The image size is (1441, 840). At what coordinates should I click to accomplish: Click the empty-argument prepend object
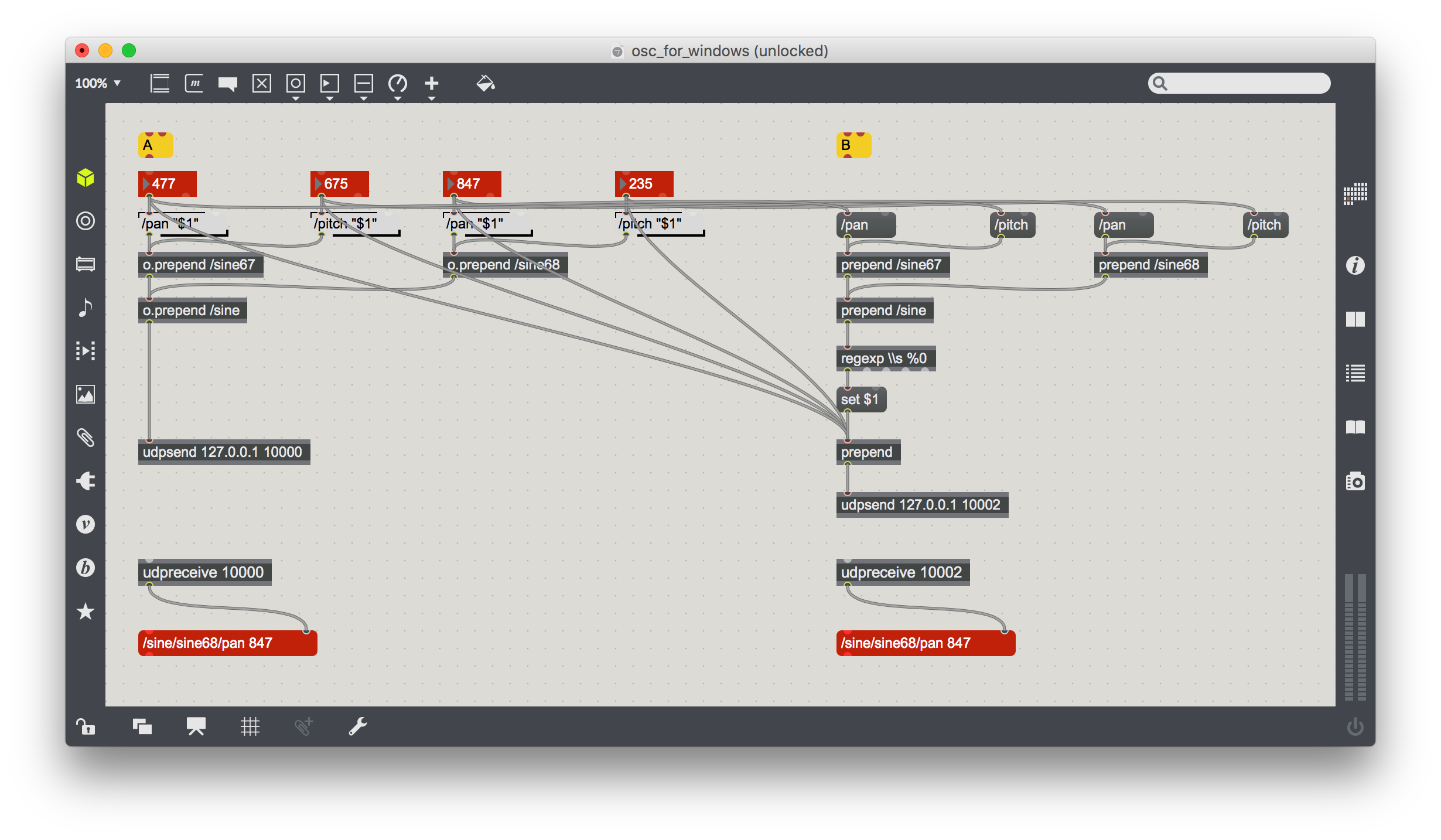pos(869,452)
